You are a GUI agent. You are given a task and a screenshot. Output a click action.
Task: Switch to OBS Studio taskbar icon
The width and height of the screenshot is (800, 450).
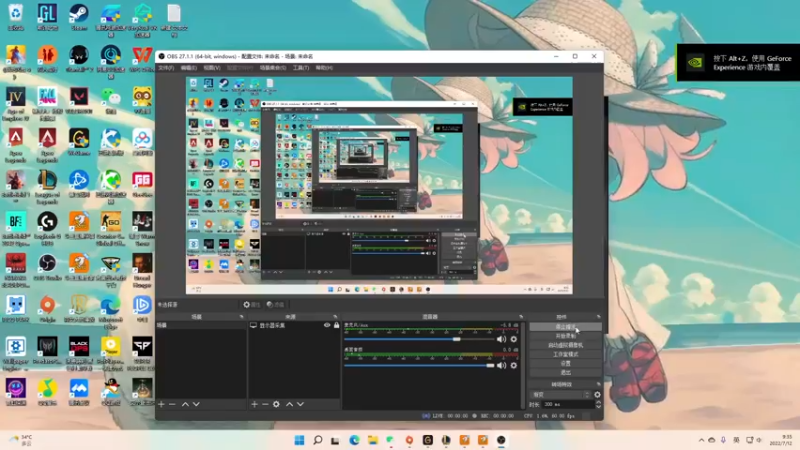[501, 440]
